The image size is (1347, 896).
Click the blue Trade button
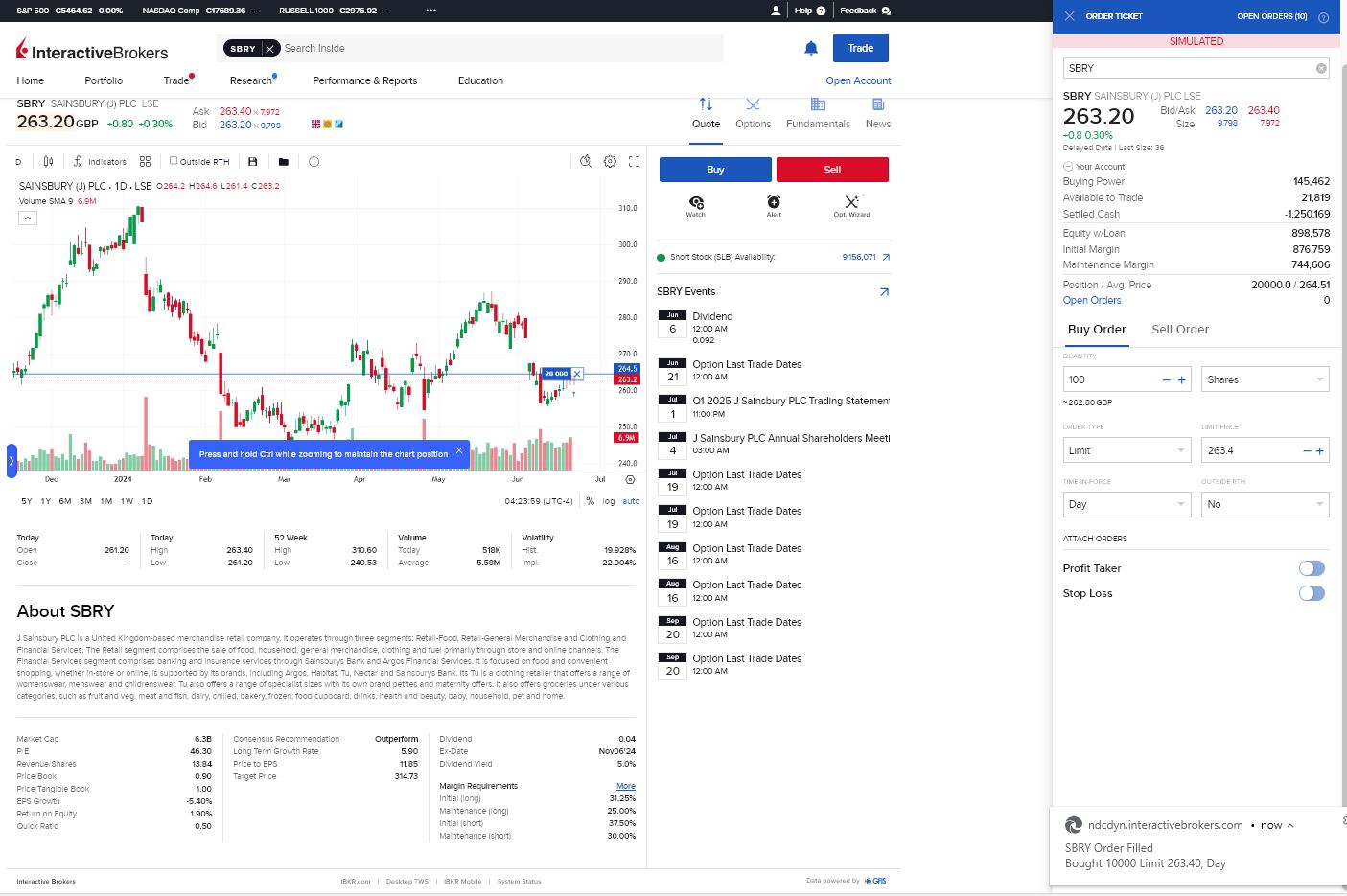[x=861, y=48]
